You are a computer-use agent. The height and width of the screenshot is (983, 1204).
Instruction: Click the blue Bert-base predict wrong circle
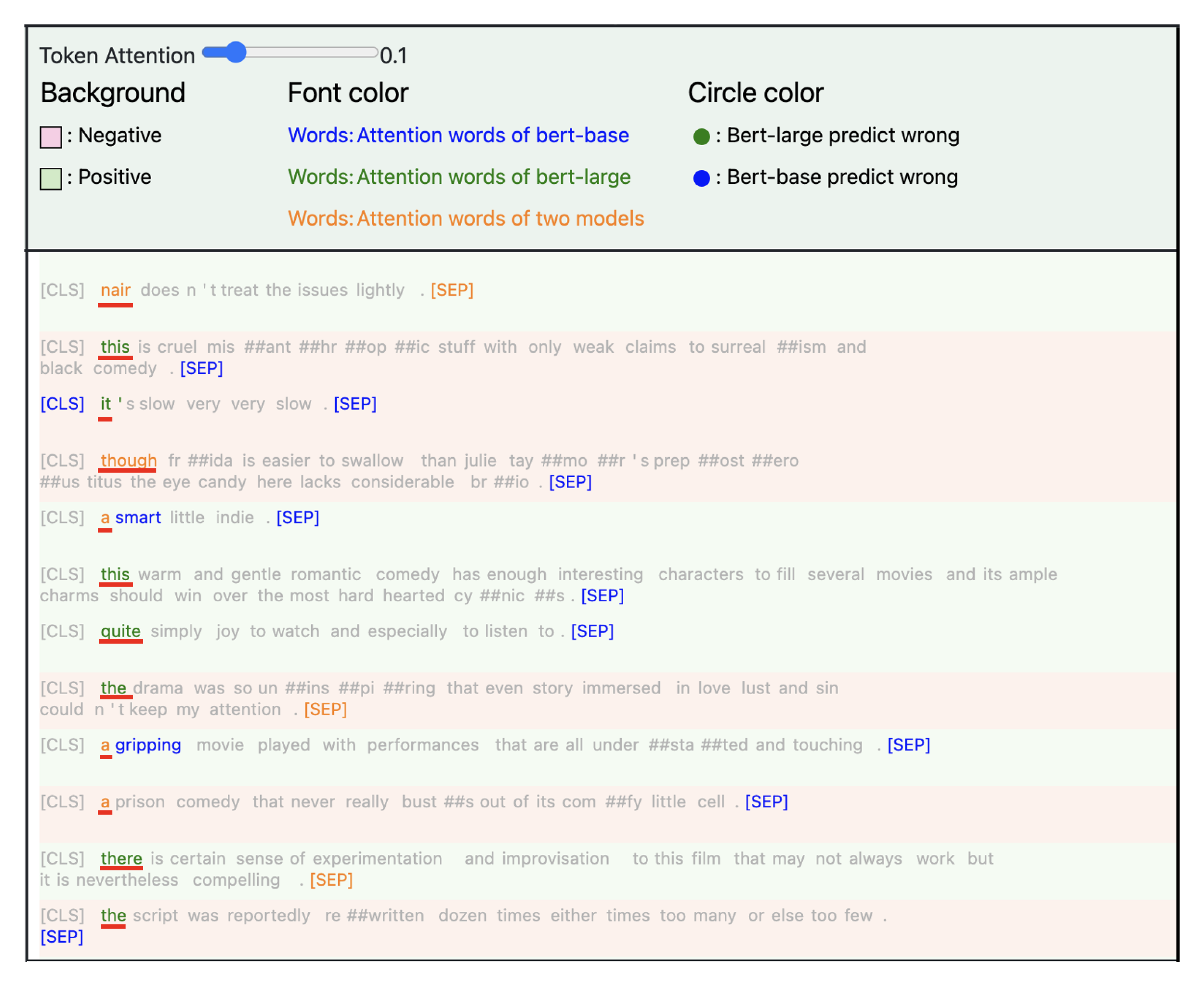click(x=702, y=177)
